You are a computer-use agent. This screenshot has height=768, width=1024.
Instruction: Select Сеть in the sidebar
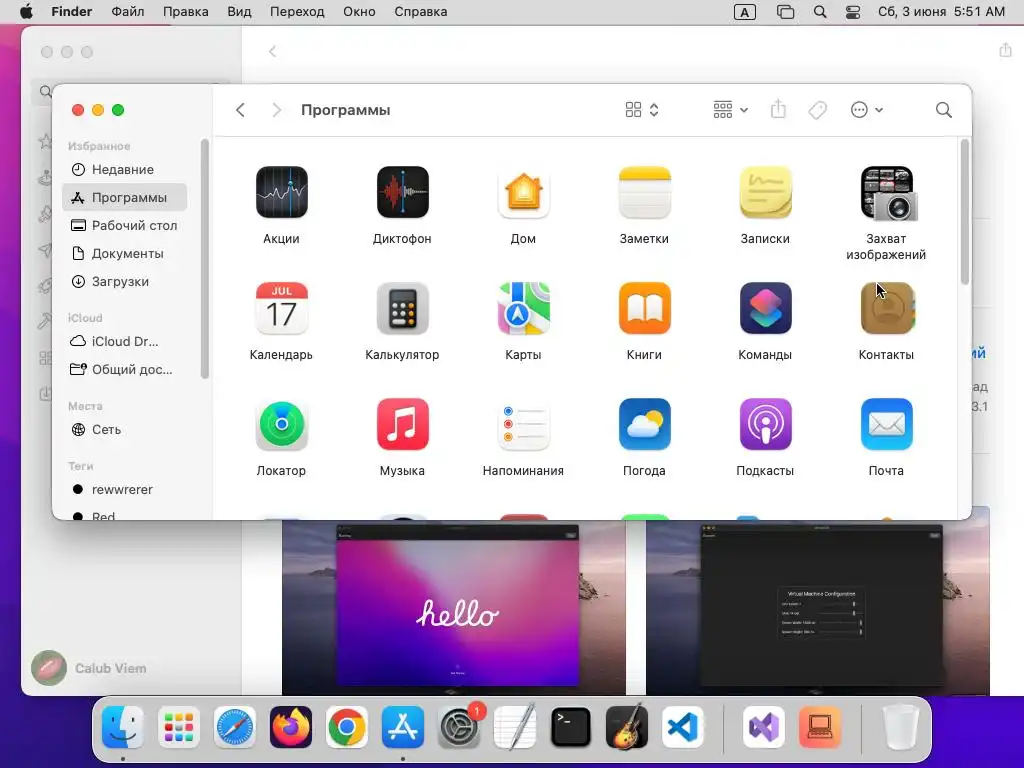125,429
